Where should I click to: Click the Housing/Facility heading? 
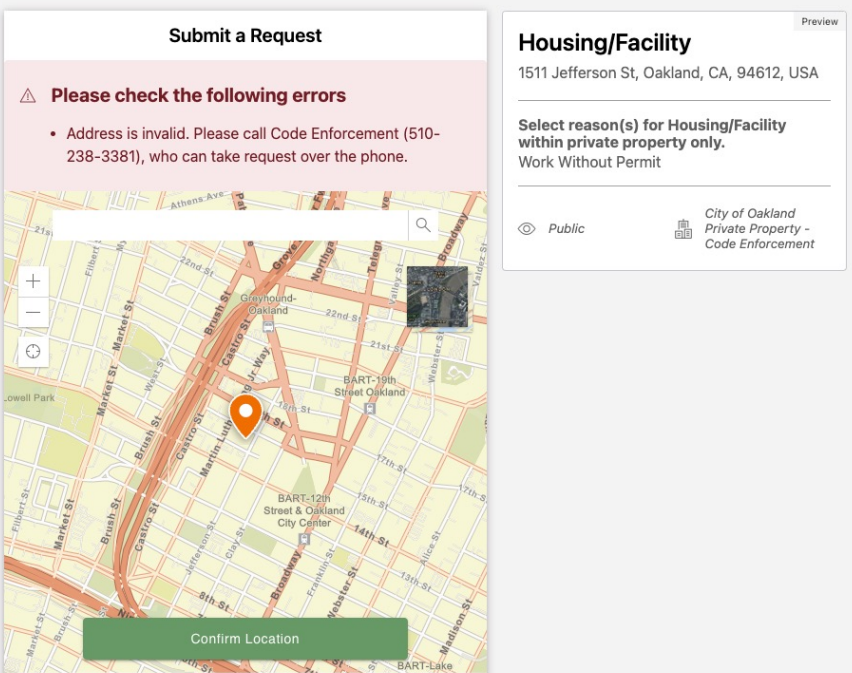click(604, 42)
